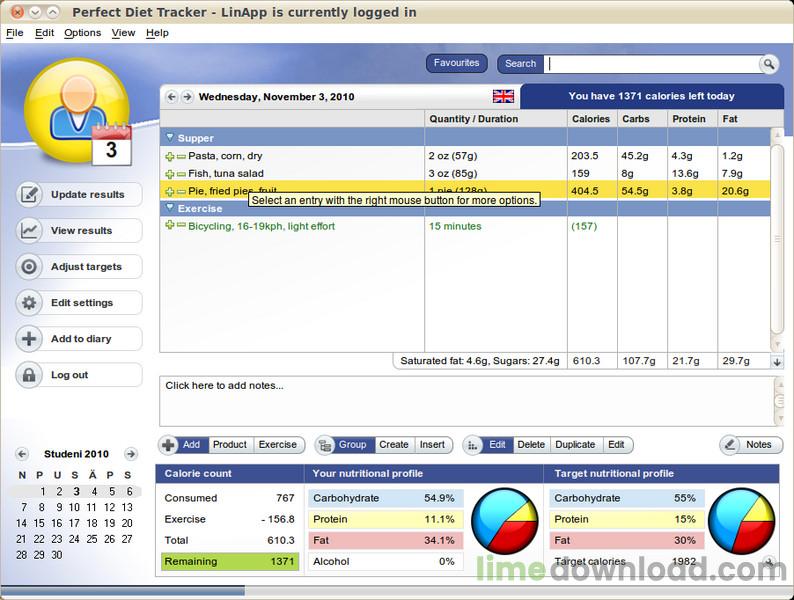Collapse the Exercise group
This screenshot has height=600, width=794.
[170, 207]
